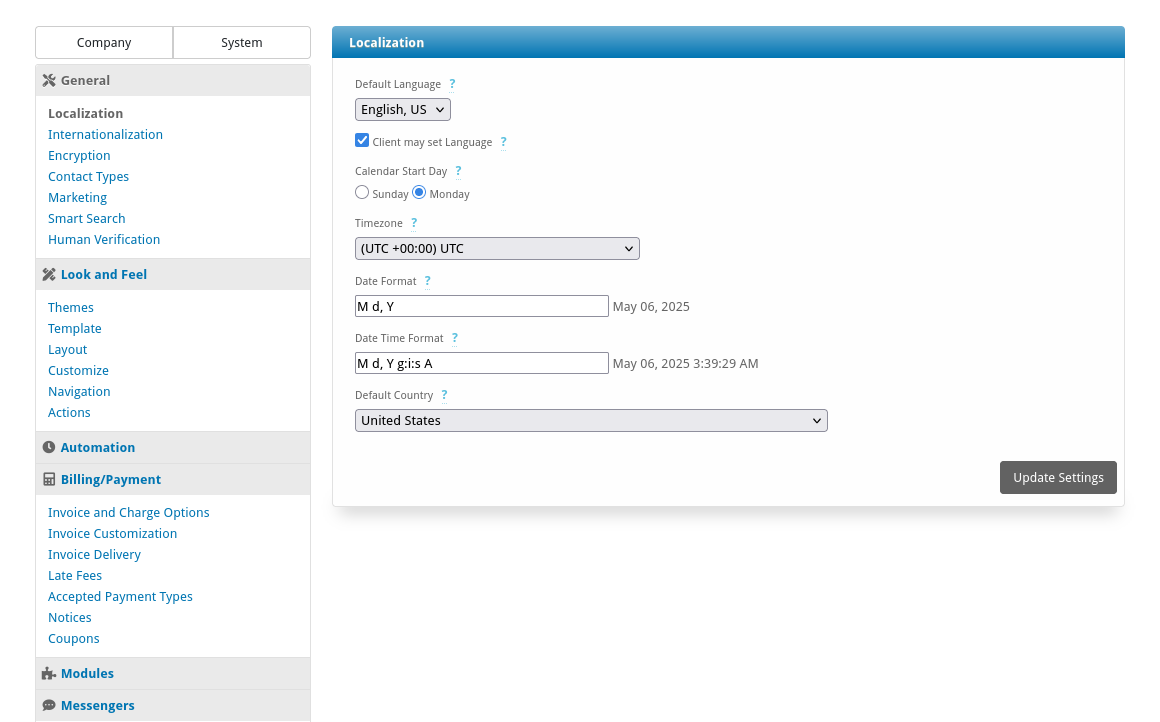
Task: Open Invoice and Charge Options
Action: [x=129, y=513]
